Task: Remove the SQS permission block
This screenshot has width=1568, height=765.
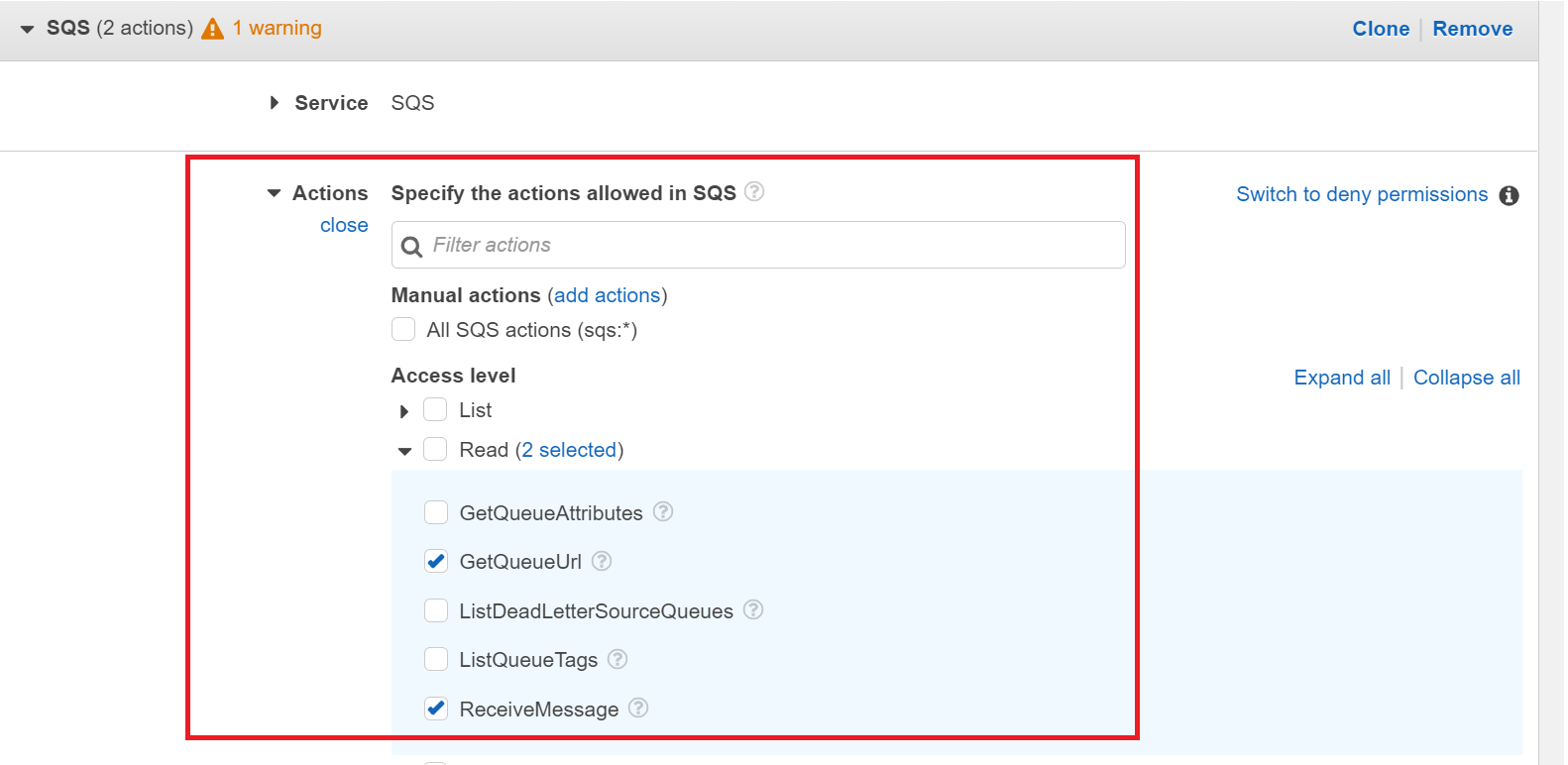Action: pos(1472,29)
